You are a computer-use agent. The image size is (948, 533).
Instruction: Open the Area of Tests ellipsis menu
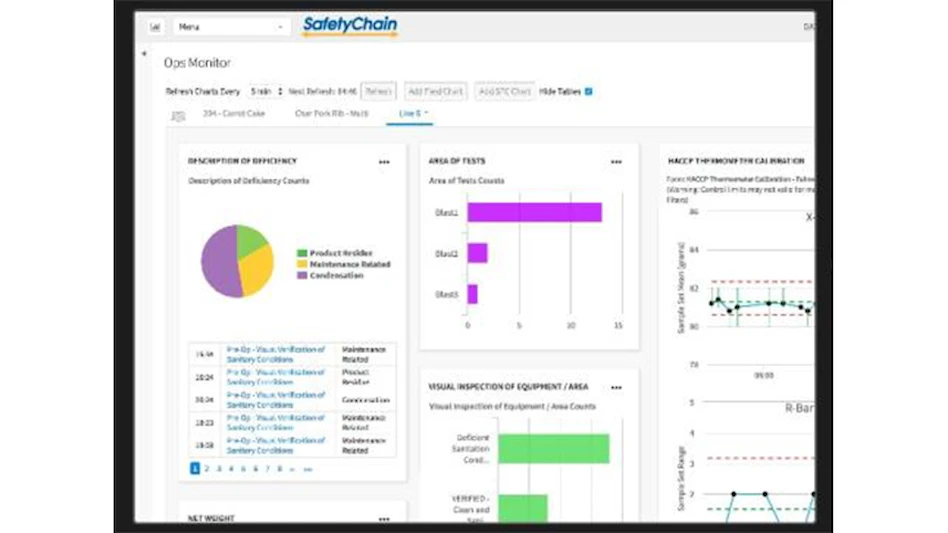616,161
